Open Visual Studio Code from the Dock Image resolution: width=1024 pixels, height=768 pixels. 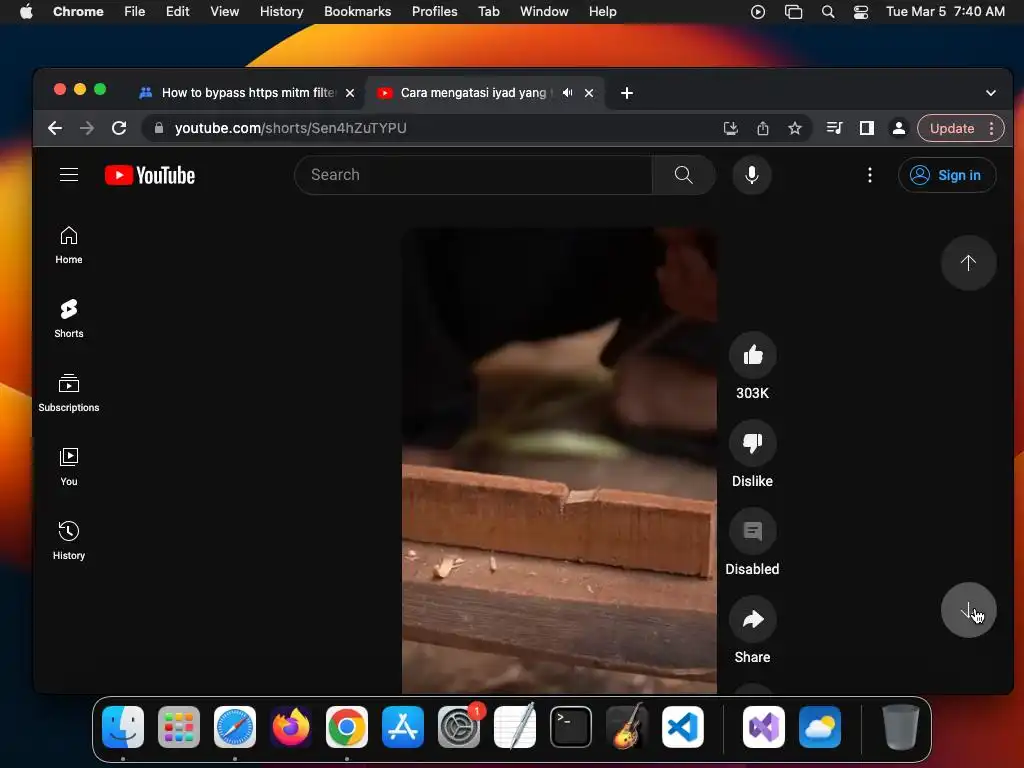(x=682, y=727)
